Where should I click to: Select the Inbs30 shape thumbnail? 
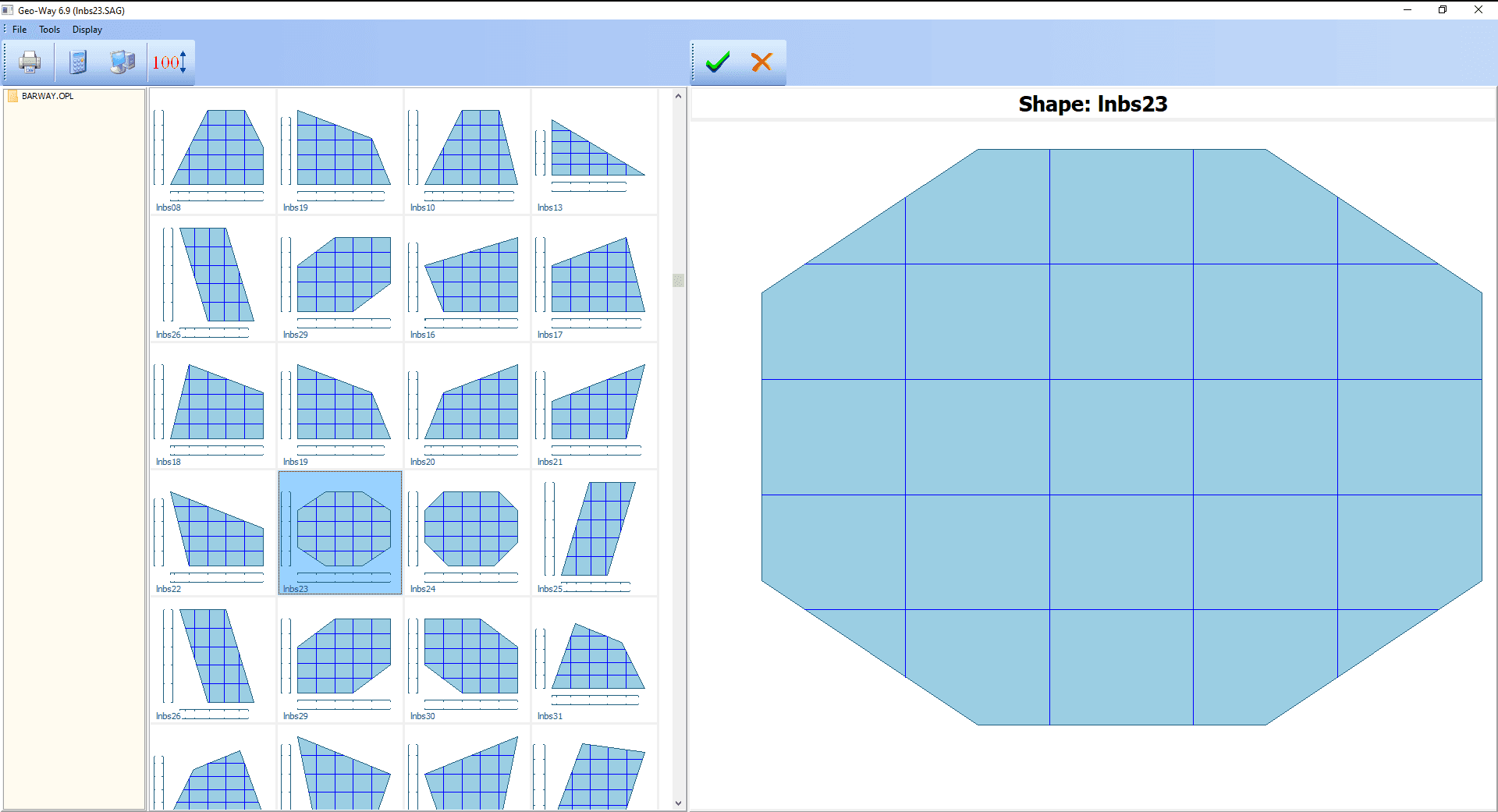(467, 660)
